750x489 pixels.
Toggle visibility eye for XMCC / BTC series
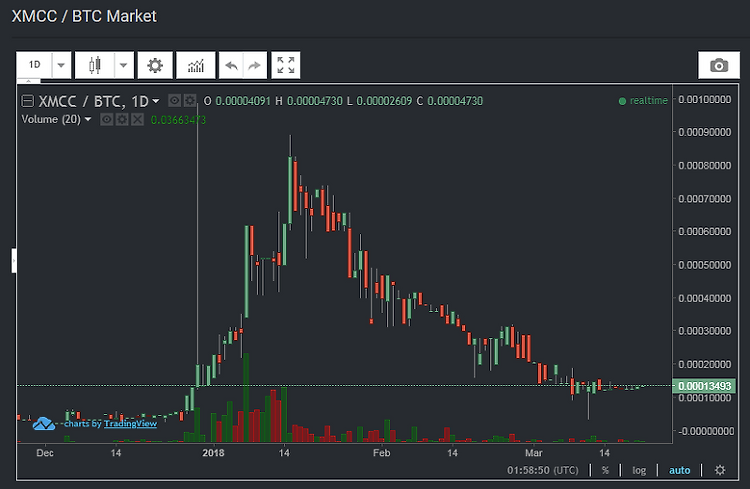coord(175,100)
